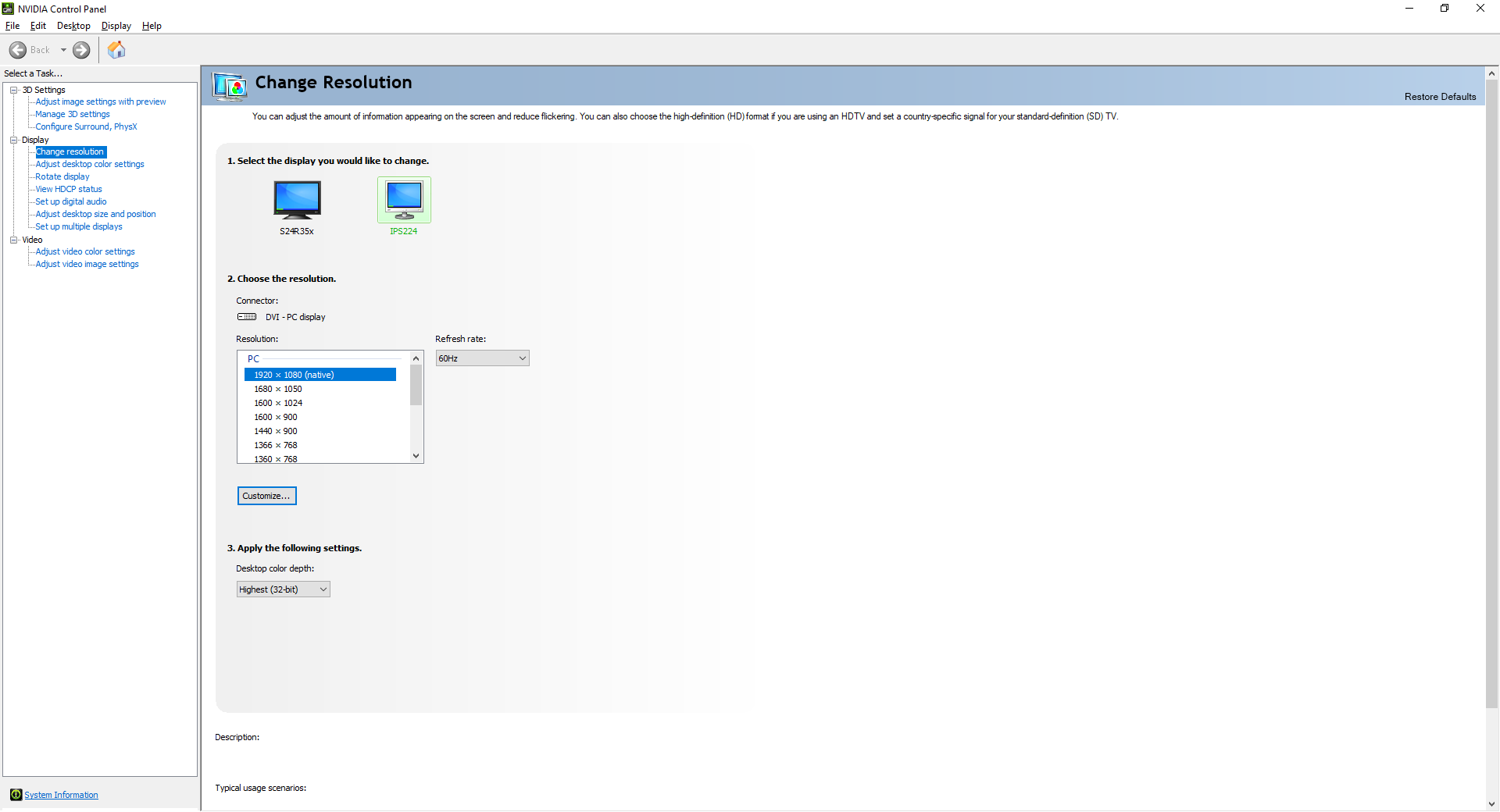Open Adjust video image settings
This screenshot has height=812, width=1500.
[87, 264]
